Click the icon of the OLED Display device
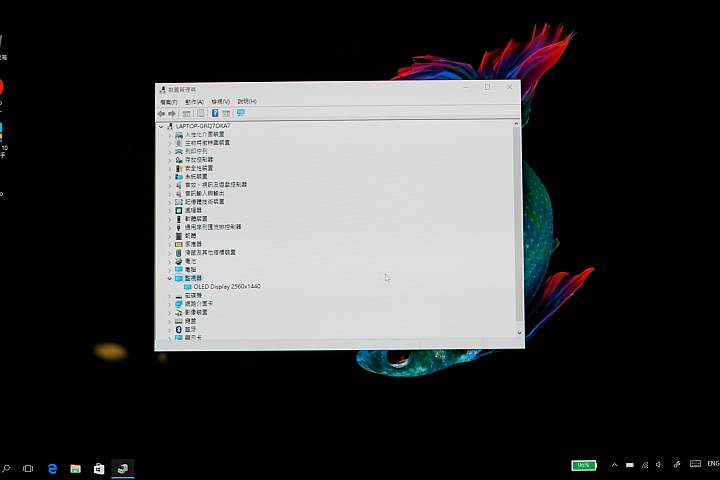Viewport: 720px width, 480px height. (x=188, y=287)
